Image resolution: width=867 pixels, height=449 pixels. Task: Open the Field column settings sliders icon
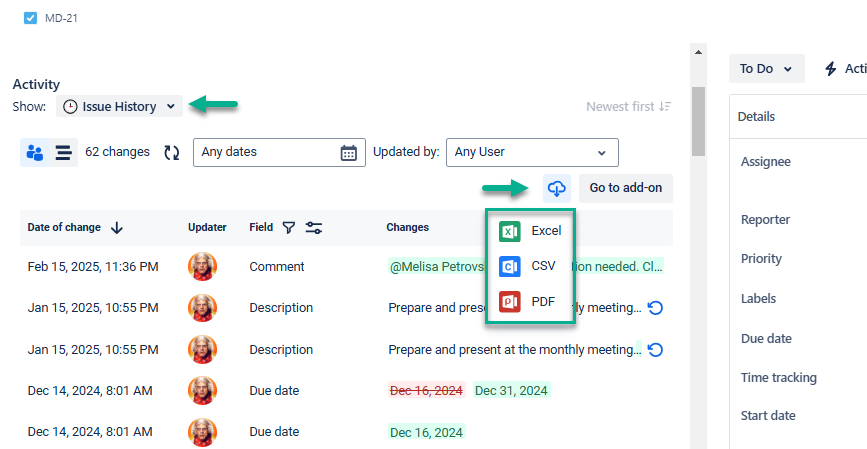314,227
